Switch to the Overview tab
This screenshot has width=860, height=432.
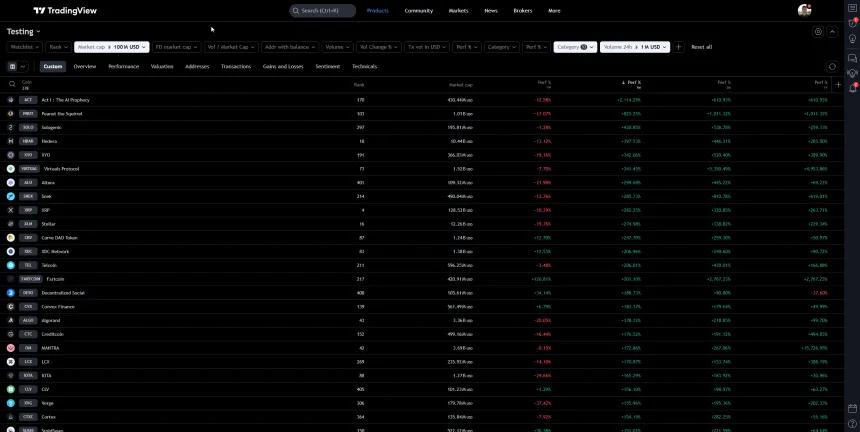84,66
